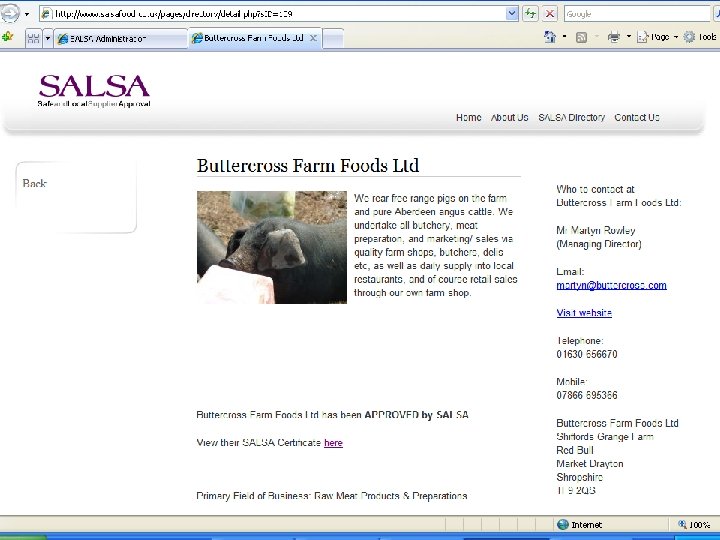
Task: Open the Tools gear menu
Action: 699,37
